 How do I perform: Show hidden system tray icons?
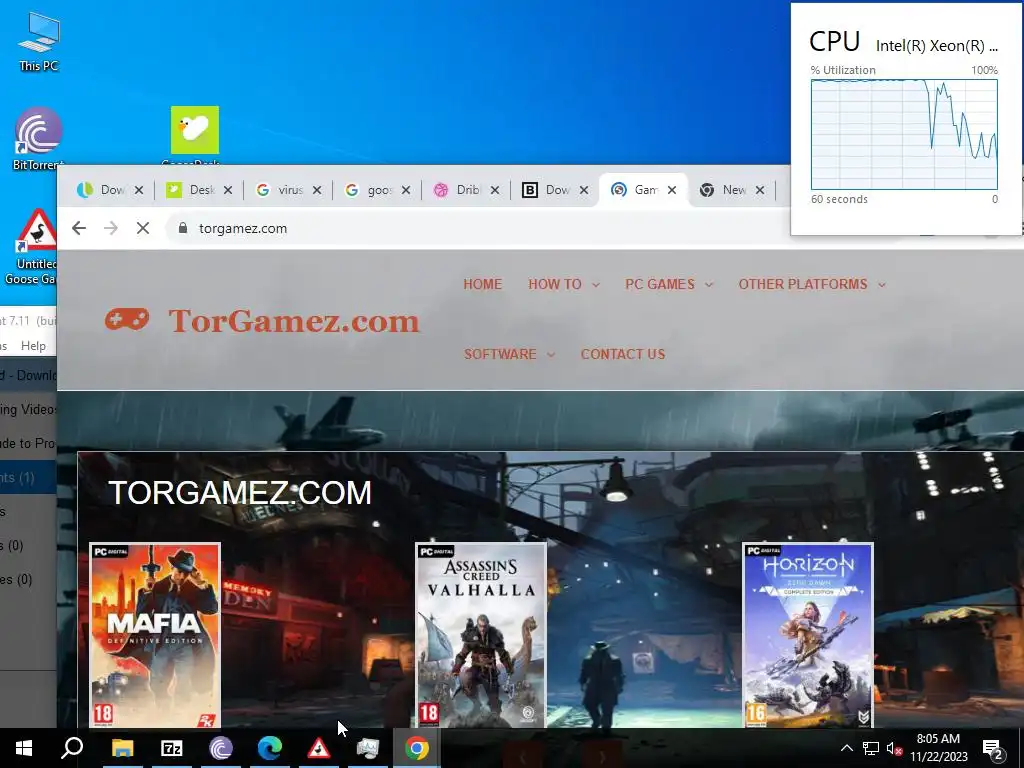tap(846, 748)
